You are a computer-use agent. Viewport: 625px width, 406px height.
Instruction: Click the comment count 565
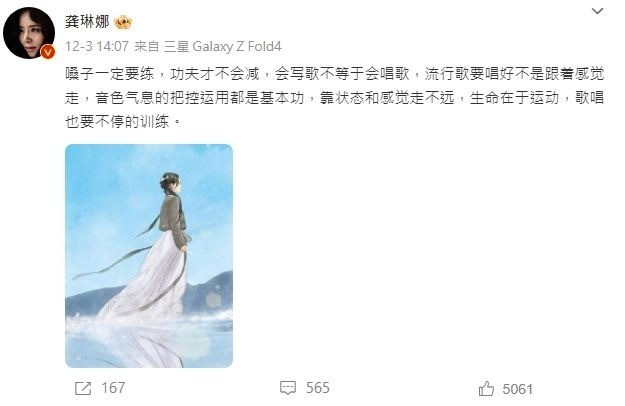[x=318, y=388]
